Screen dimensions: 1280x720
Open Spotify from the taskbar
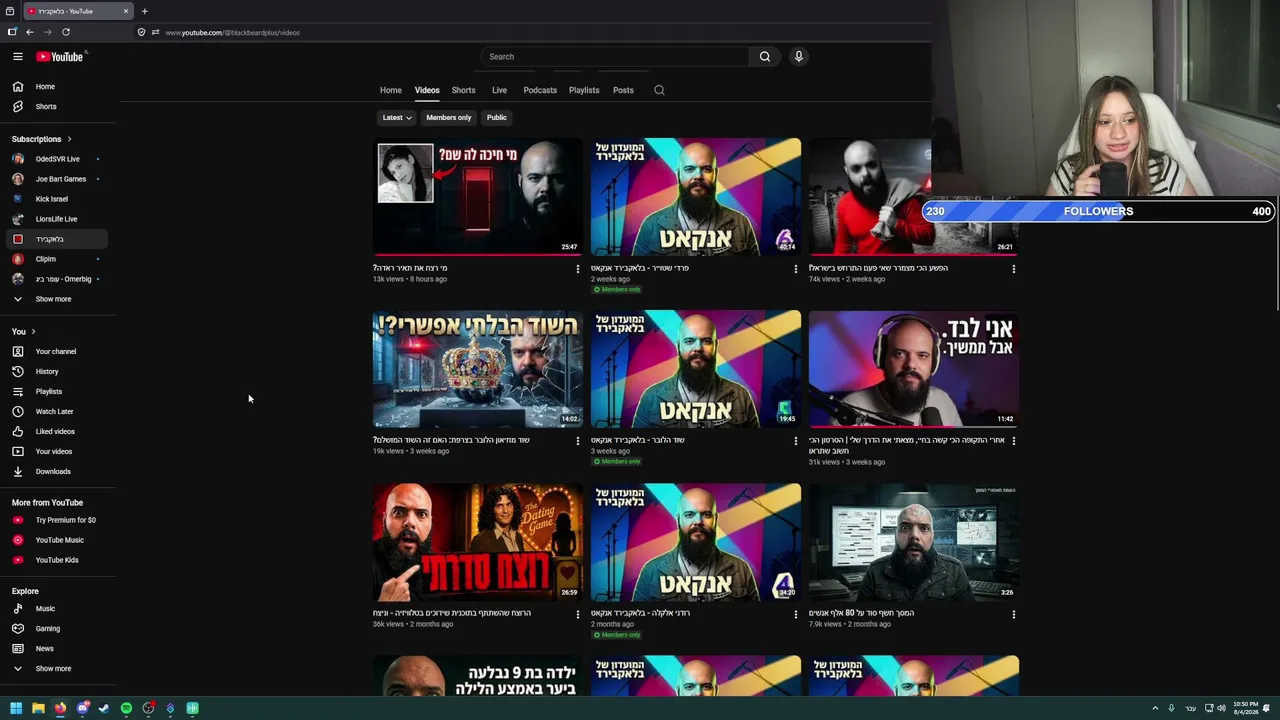click(126, 708)
